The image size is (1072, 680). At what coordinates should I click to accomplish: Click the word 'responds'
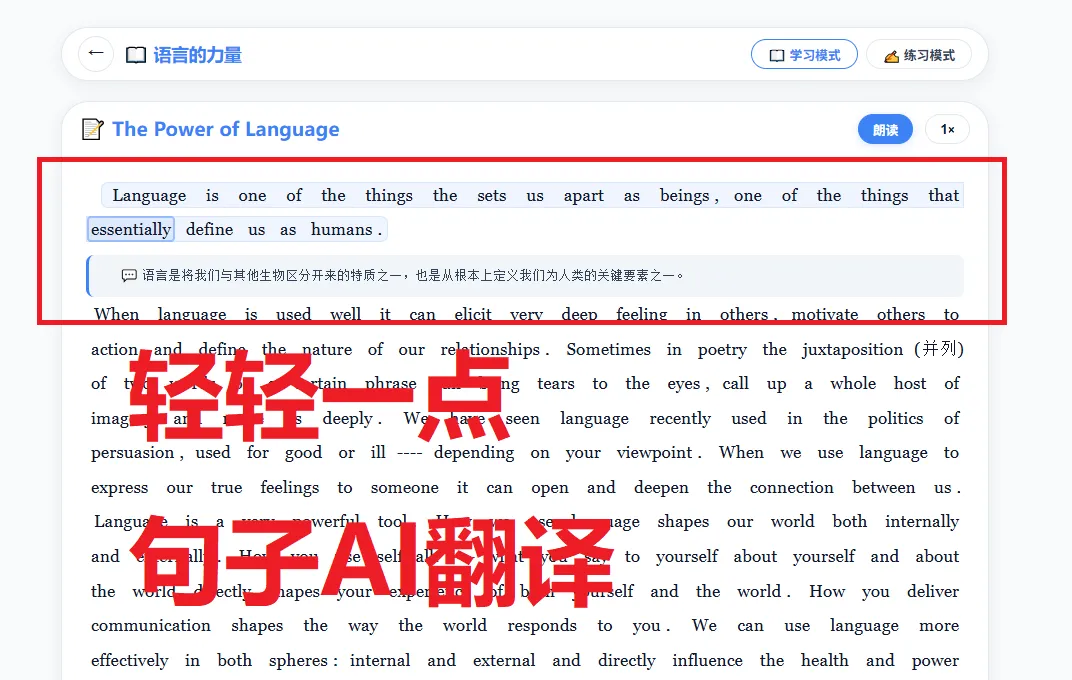click(541, 626)
